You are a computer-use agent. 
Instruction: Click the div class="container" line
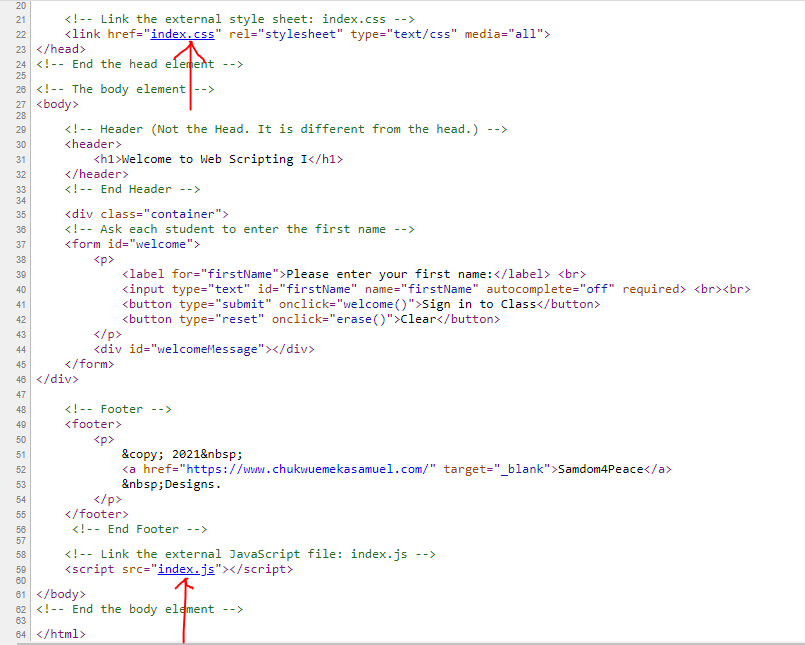coord(146,214)
